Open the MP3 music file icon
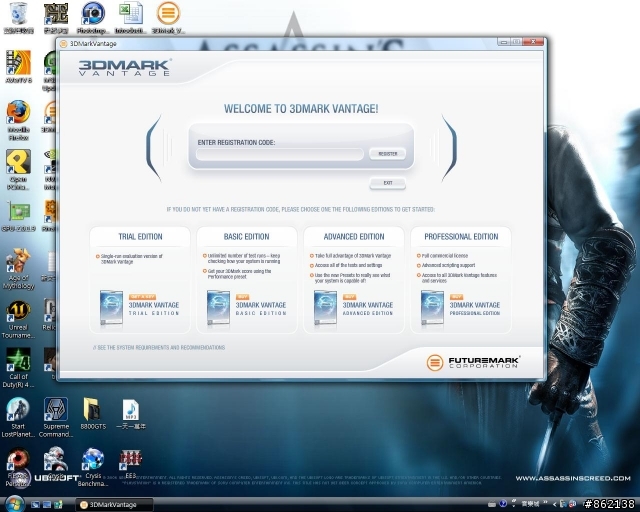The height and width of the screenshot is (512, 640). click(131, 410)
